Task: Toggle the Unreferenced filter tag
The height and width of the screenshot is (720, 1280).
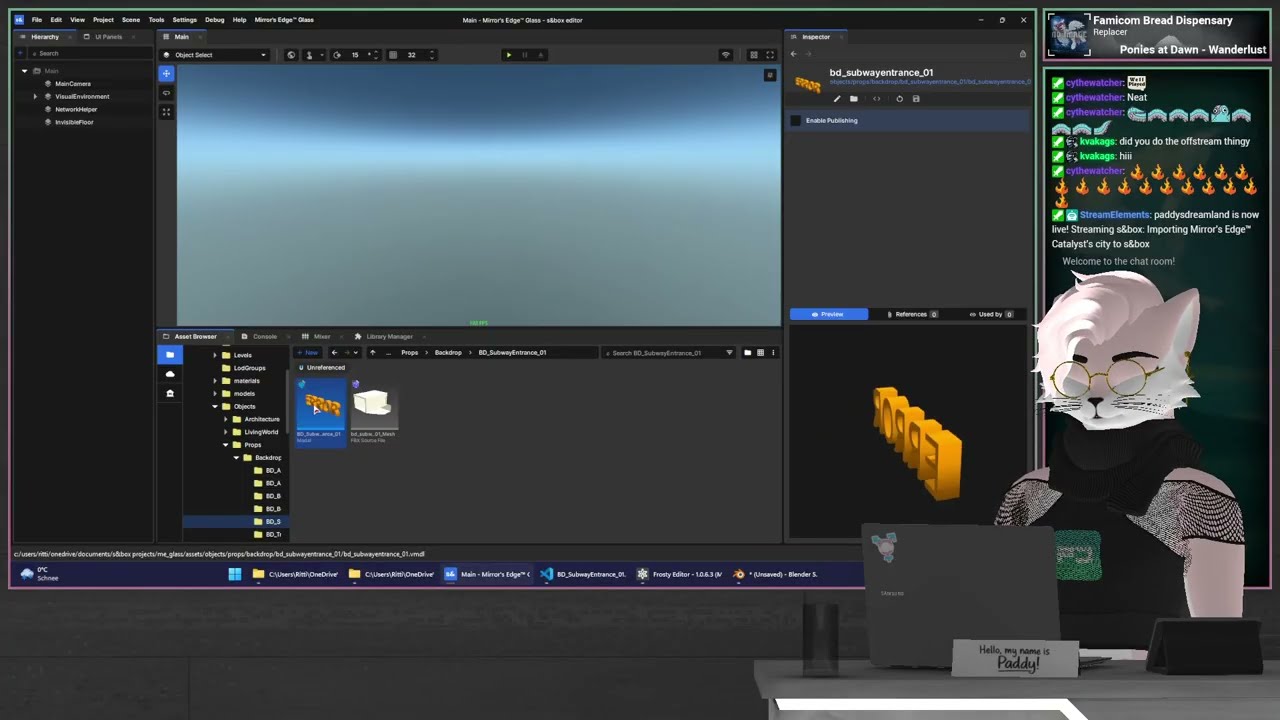Action: (x=322, y=368)
